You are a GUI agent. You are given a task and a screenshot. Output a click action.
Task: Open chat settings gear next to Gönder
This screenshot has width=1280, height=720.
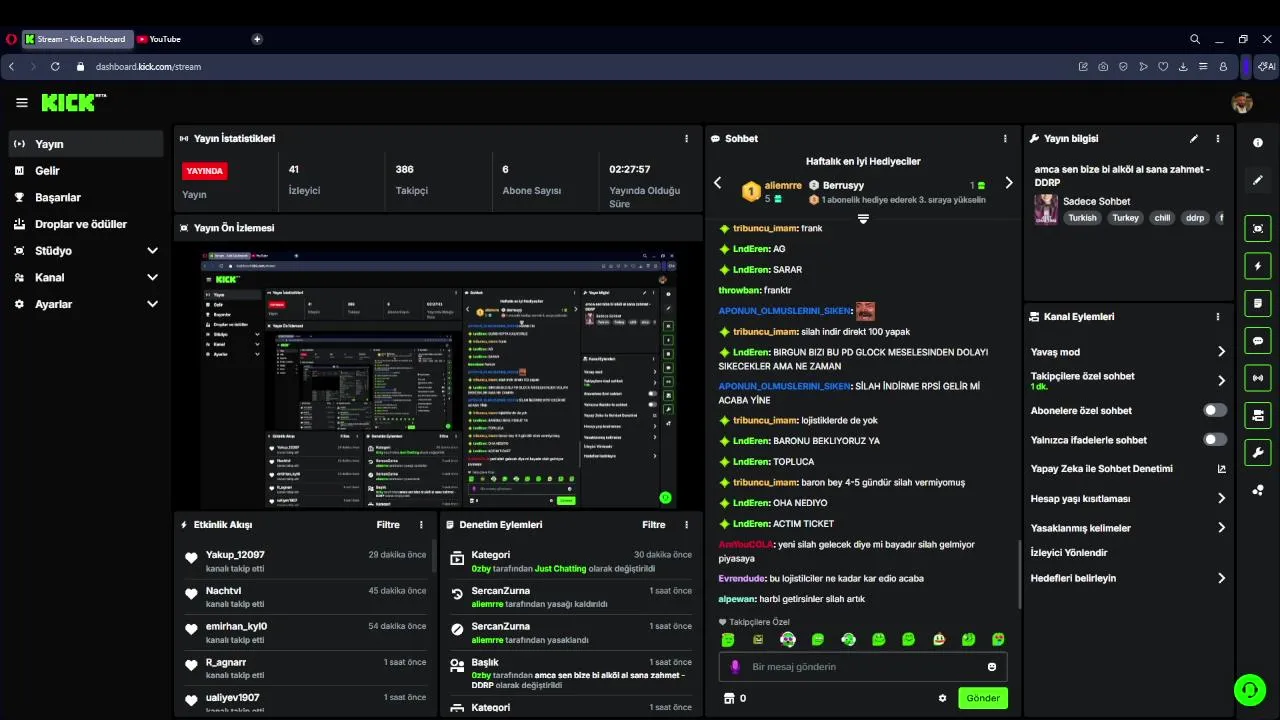[x=942, y=698]
